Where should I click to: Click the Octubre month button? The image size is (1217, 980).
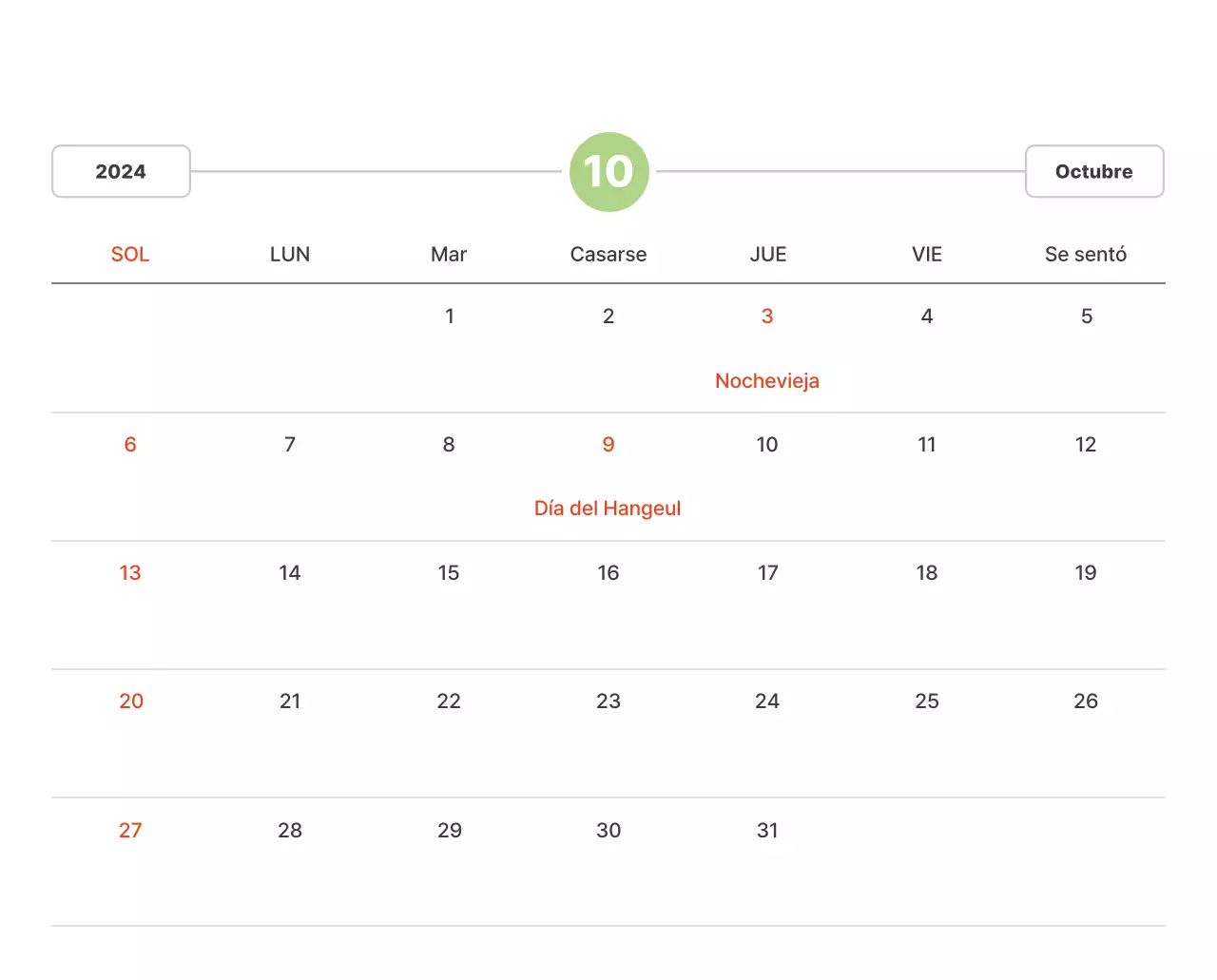[1093, 171]
